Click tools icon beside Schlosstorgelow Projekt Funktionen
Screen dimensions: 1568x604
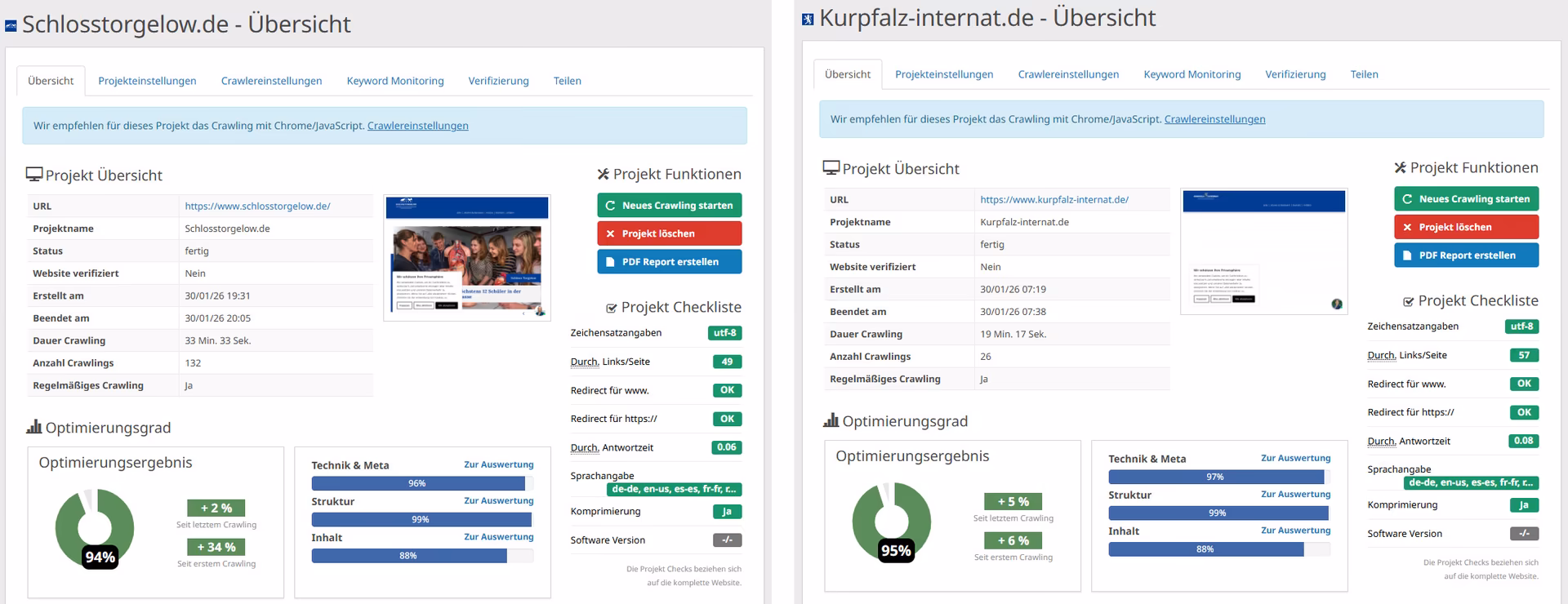(x=604, y=174)
